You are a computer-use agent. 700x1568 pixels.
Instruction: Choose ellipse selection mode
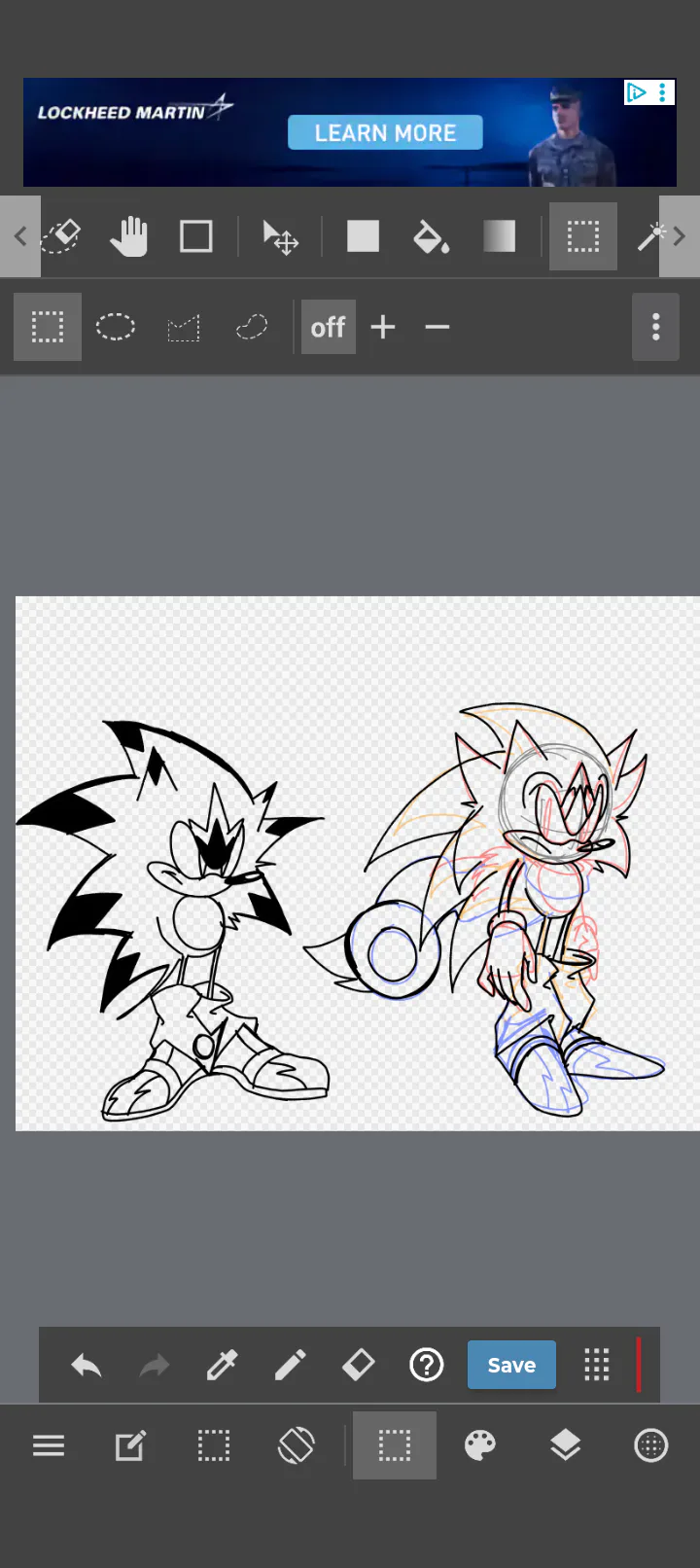point(116,327)
